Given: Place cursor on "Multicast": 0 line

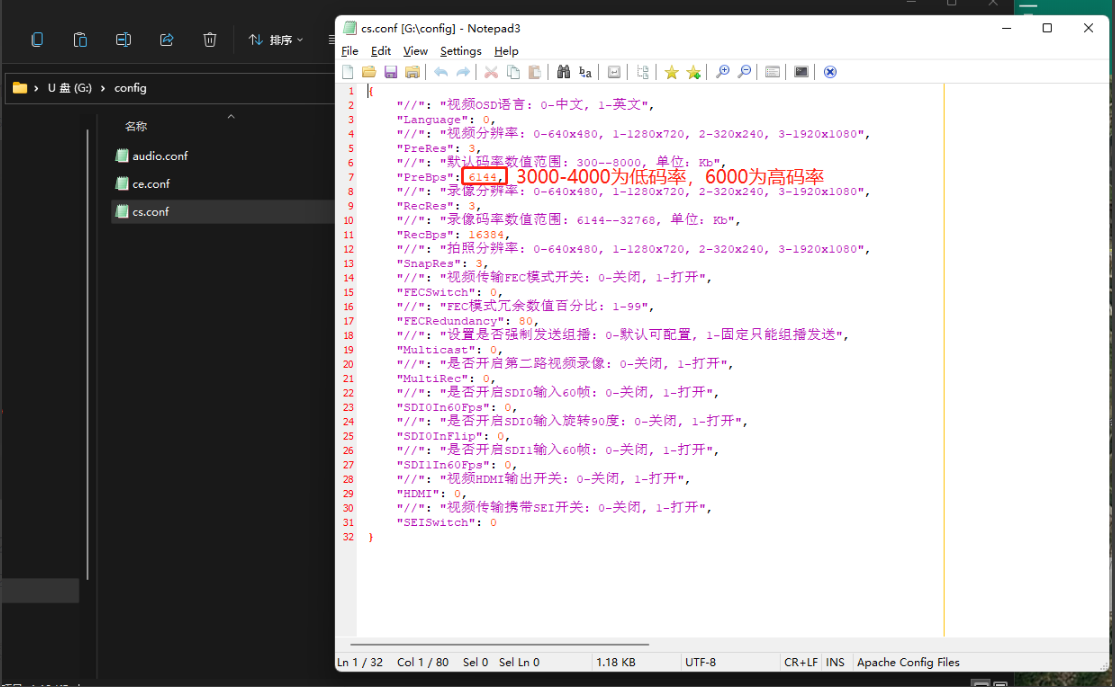Looking at the screenshot, I should [449, 350].
